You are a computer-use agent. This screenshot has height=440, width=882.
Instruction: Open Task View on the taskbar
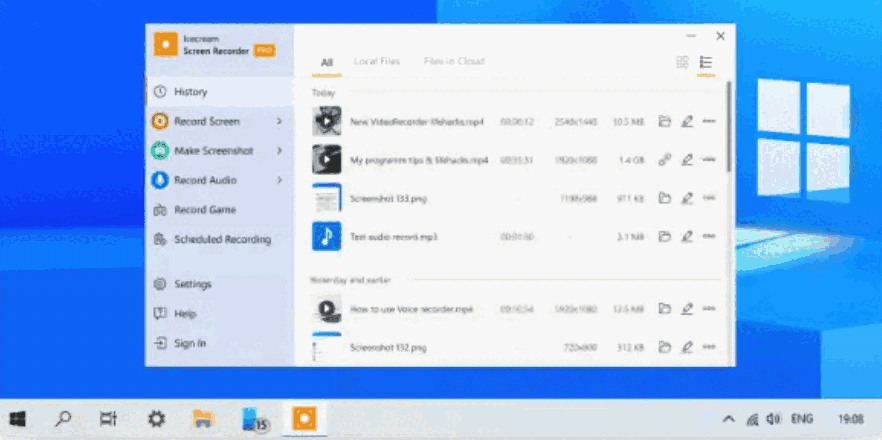point(108,419)
